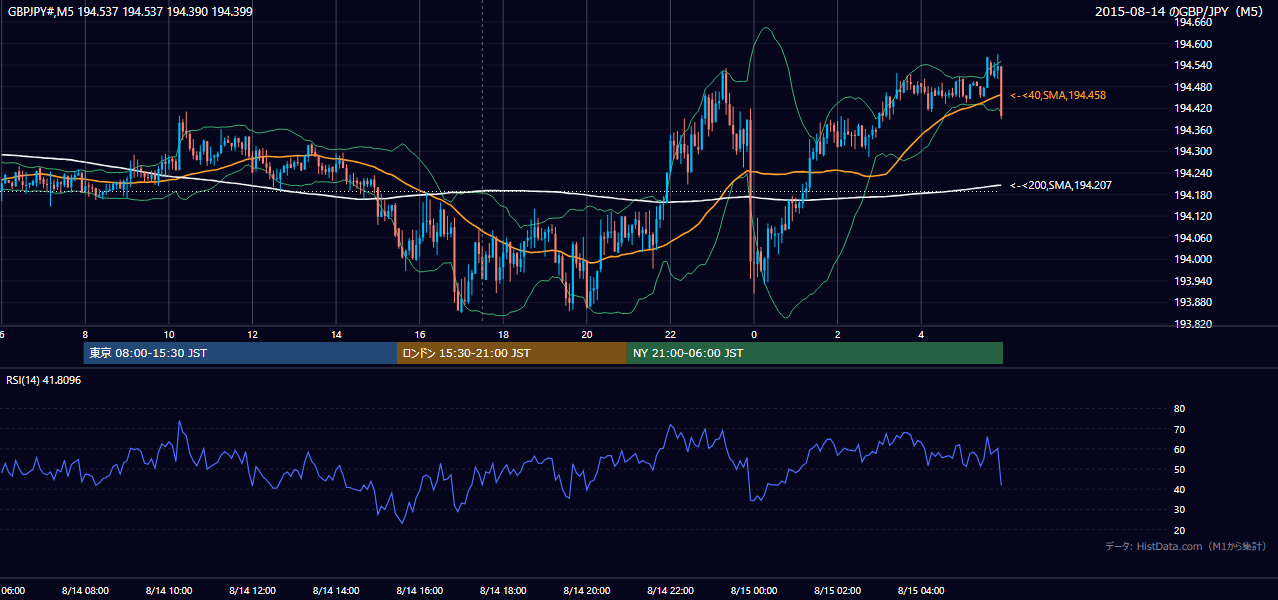The image size is (1278, 600).
Task: Click price axis label 193.820
Action: (x=1193, y=324)
